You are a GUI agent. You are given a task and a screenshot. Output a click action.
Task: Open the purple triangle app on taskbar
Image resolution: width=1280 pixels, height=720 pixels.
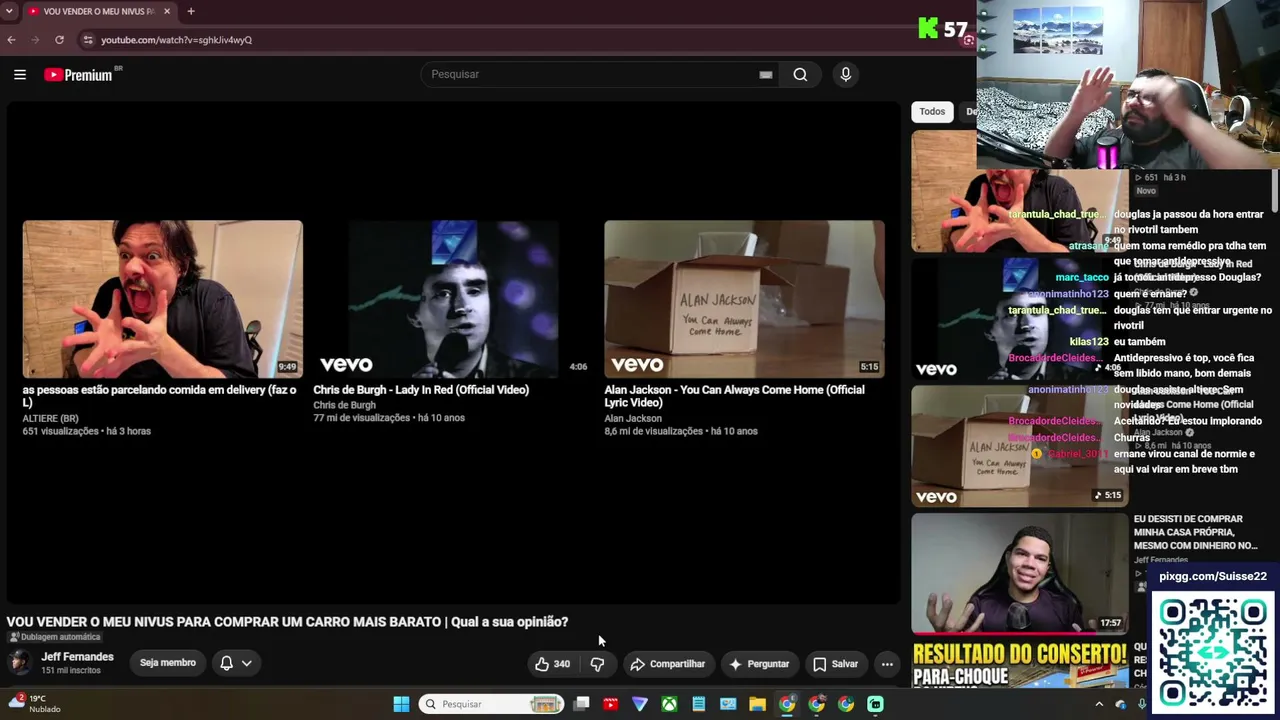[640, 704]
